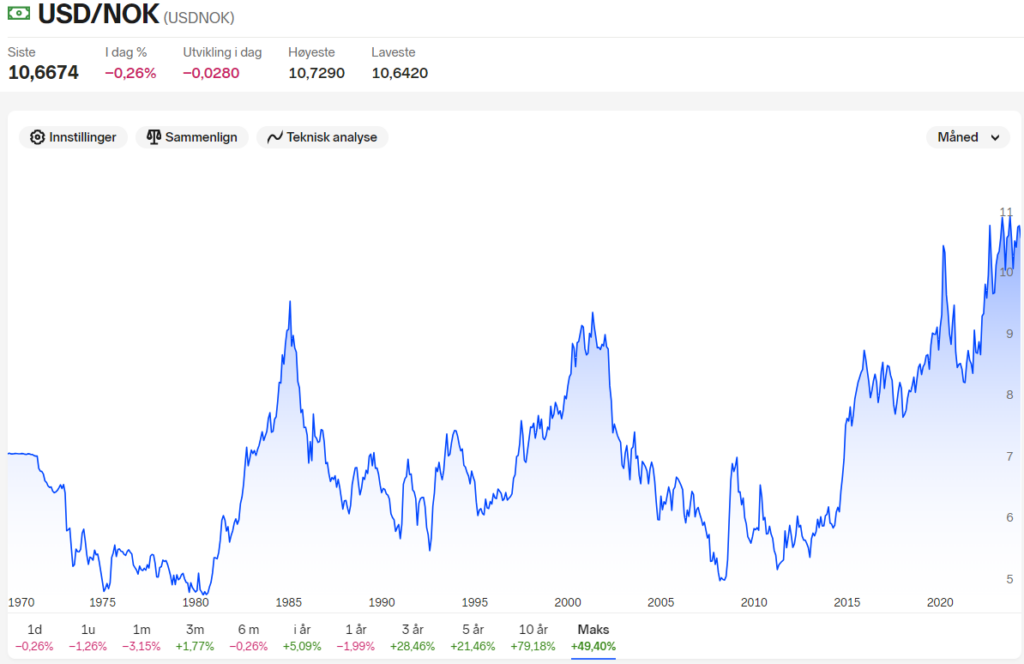Select the 5 år time range tab
Image resolution: width=1024 pixels, height=664 pixels.
click(x=473, y=637)
